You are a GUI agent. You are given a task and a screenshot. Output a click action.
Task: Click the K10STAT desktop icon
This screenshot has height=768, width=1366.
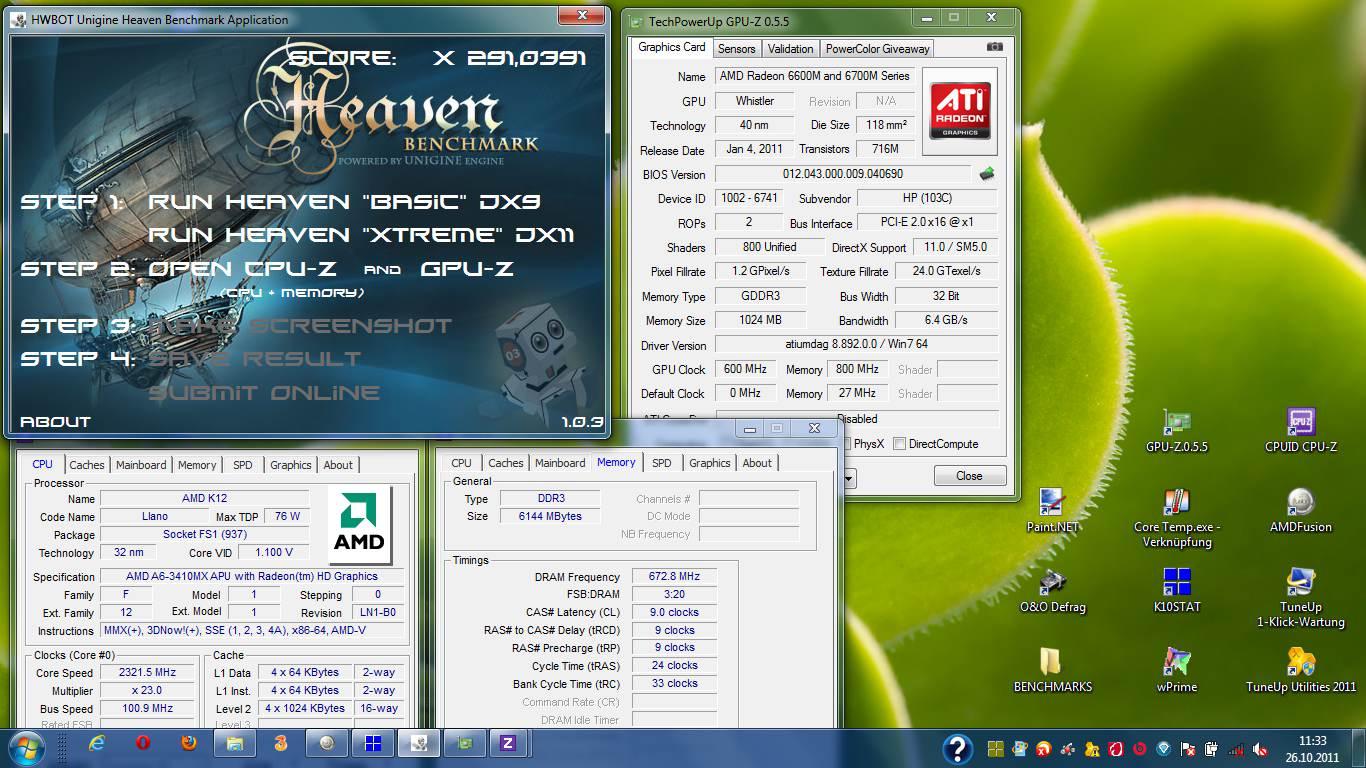pyautogui.click(x=1176, y=591)
